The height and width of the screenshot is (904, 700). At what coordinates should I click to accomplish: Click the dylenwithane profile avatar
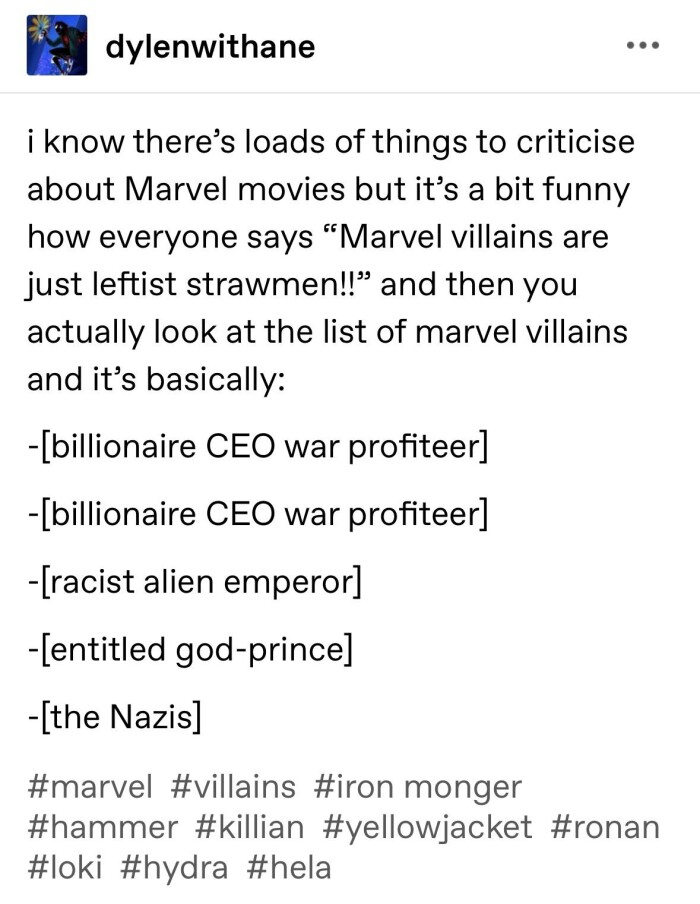[x=56, y=46]
